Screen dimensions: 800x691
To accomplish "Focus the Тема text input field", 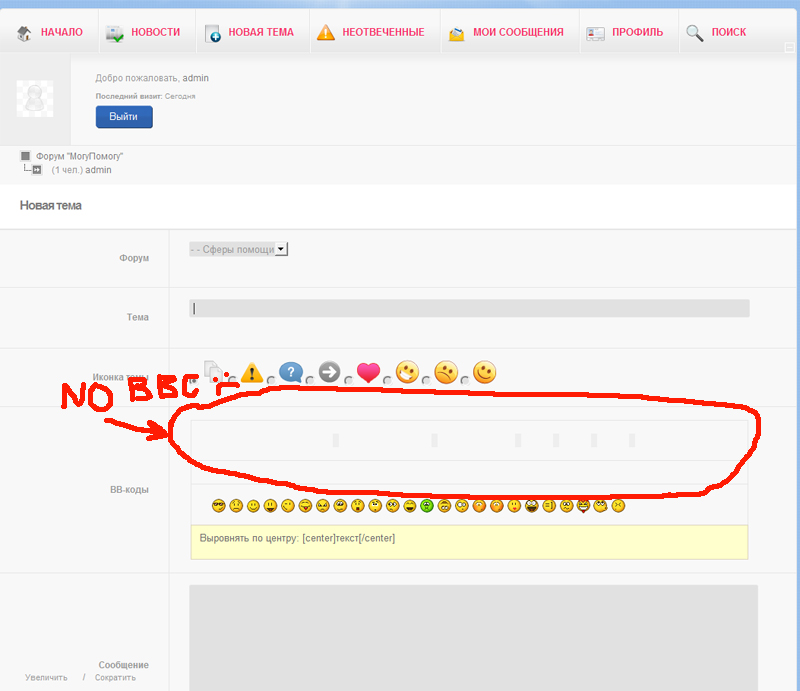I will click(x=469, y=309).
